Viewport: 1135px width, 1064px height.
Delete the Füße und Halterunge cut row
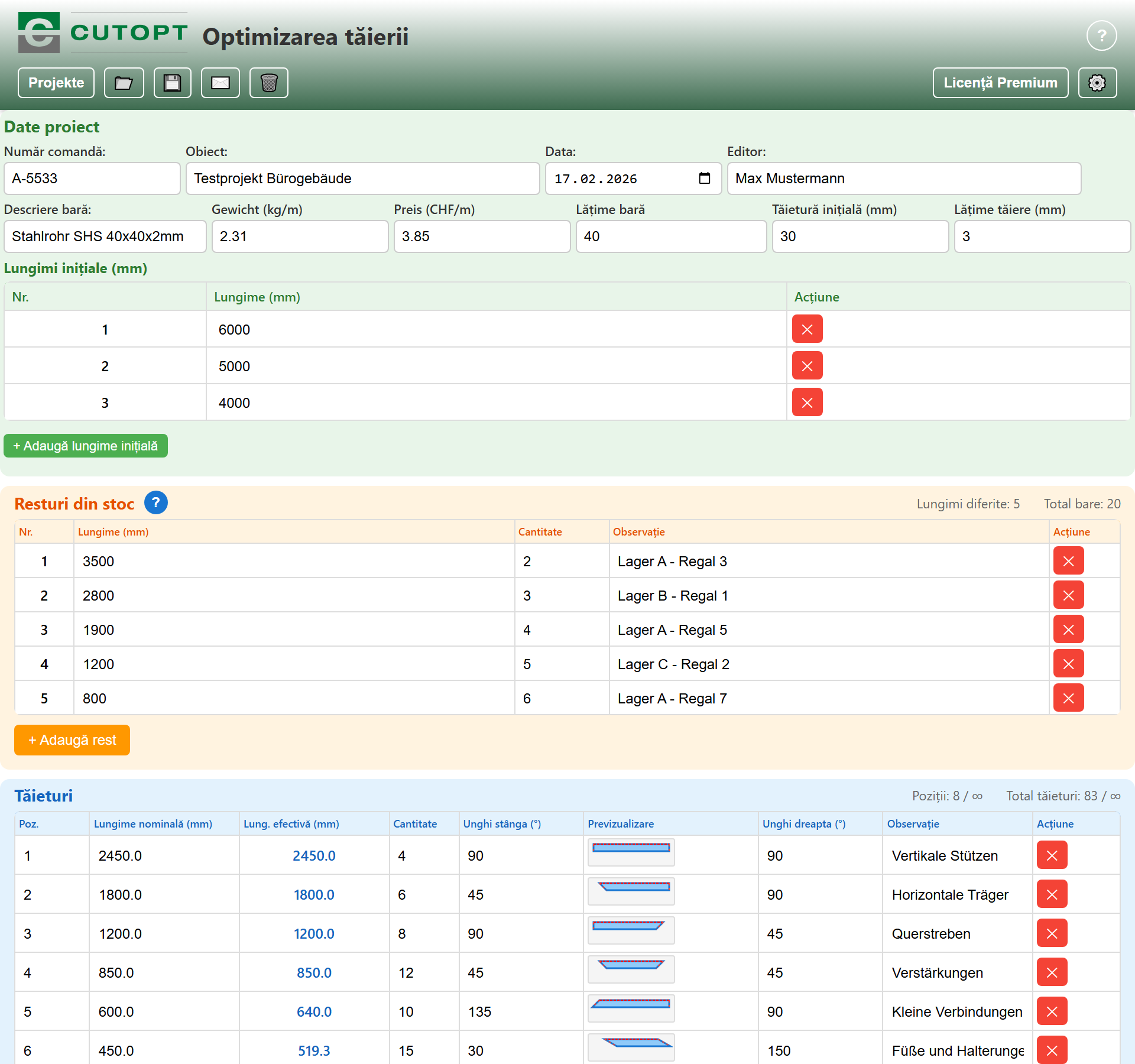coord(1052,1050)
